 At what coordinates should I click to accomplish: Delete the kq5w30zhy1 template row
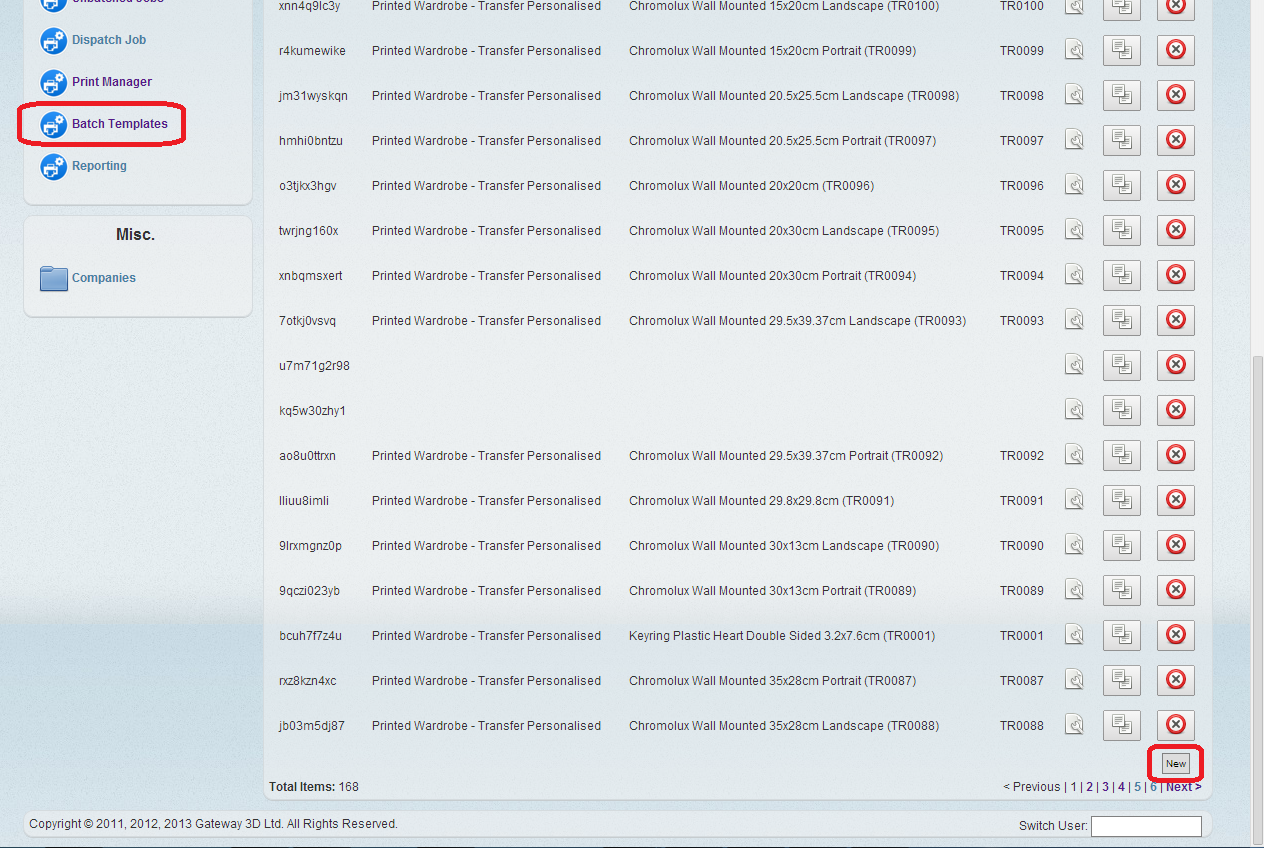(1176, 410)
